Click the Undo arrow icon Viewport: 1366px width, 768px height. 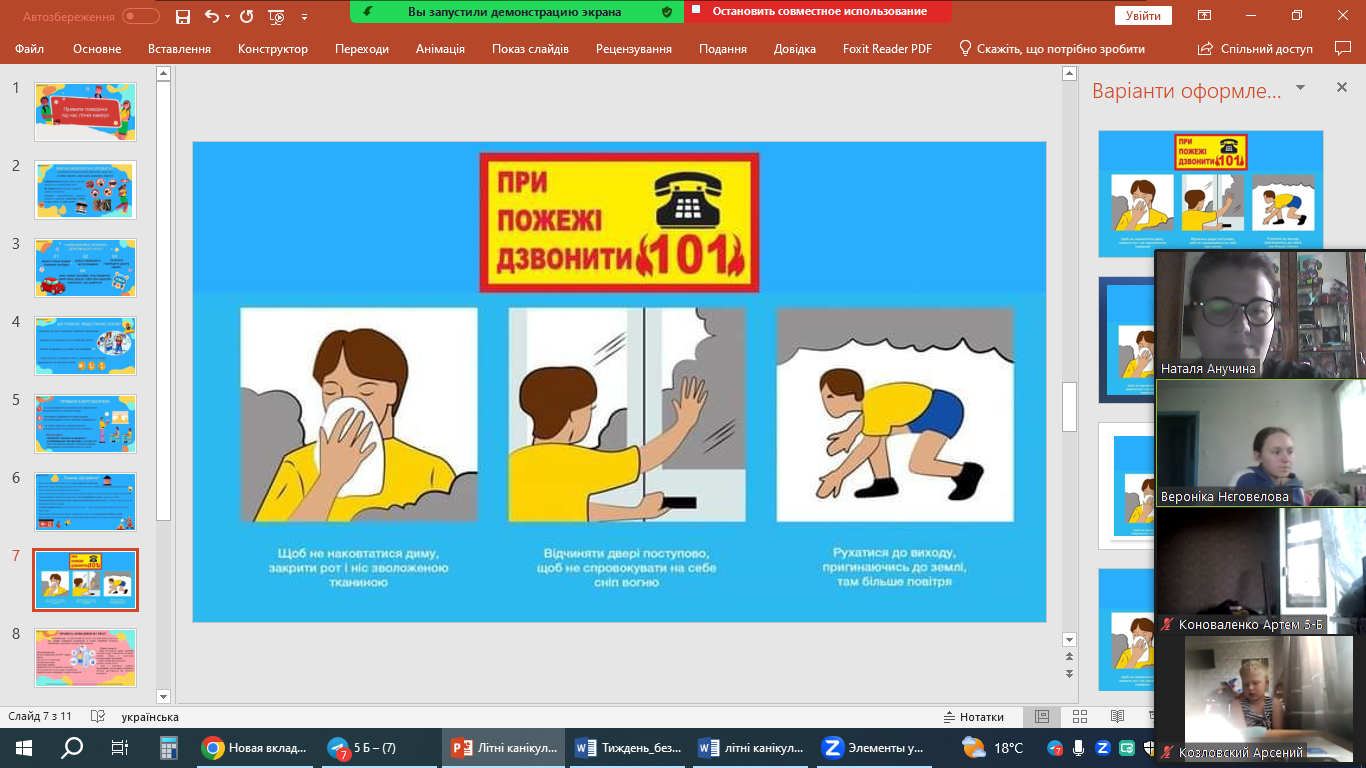211,16
